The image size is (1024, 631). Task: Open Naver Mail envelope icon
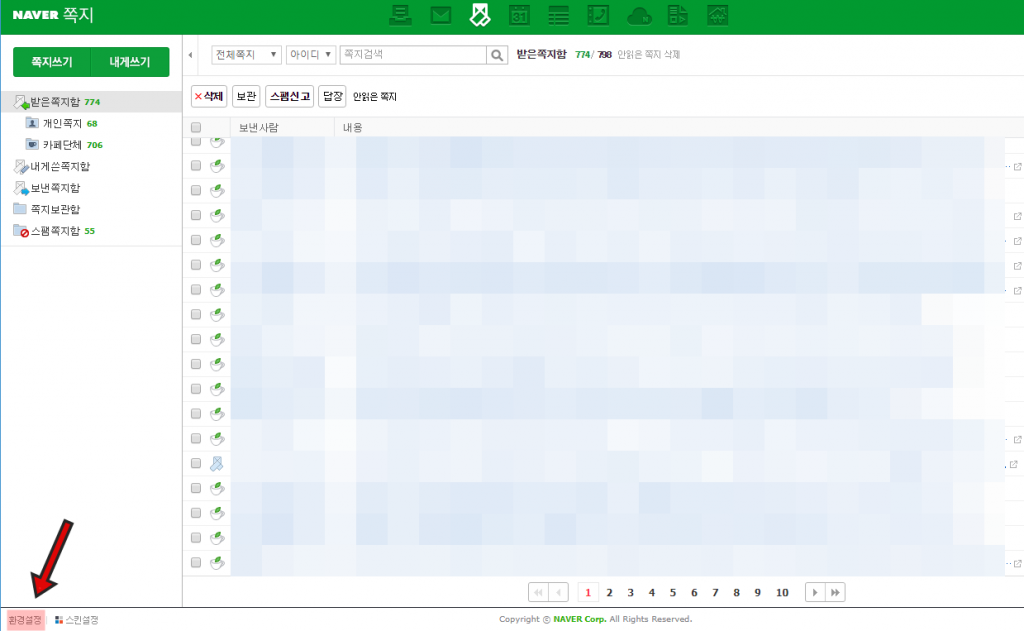click(441, 15)
